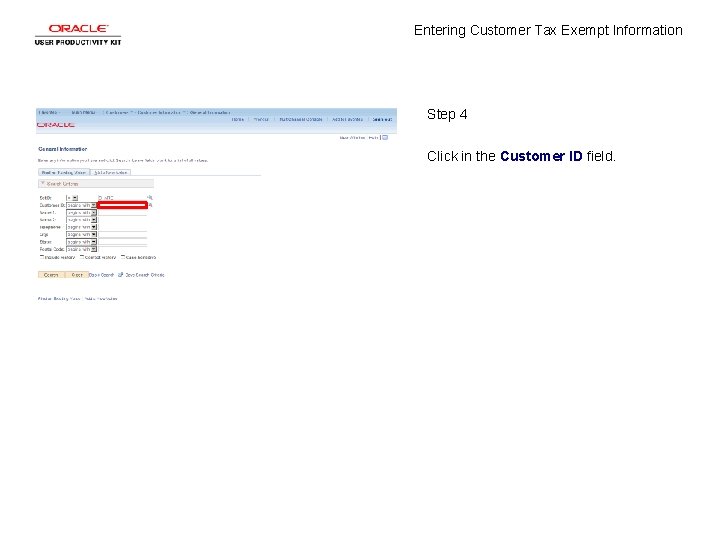The height and width of the screenshot is (540, 720).
Task: Open the SetID operator dropdown
Action: pyautogui.click(x=72, y=198)
